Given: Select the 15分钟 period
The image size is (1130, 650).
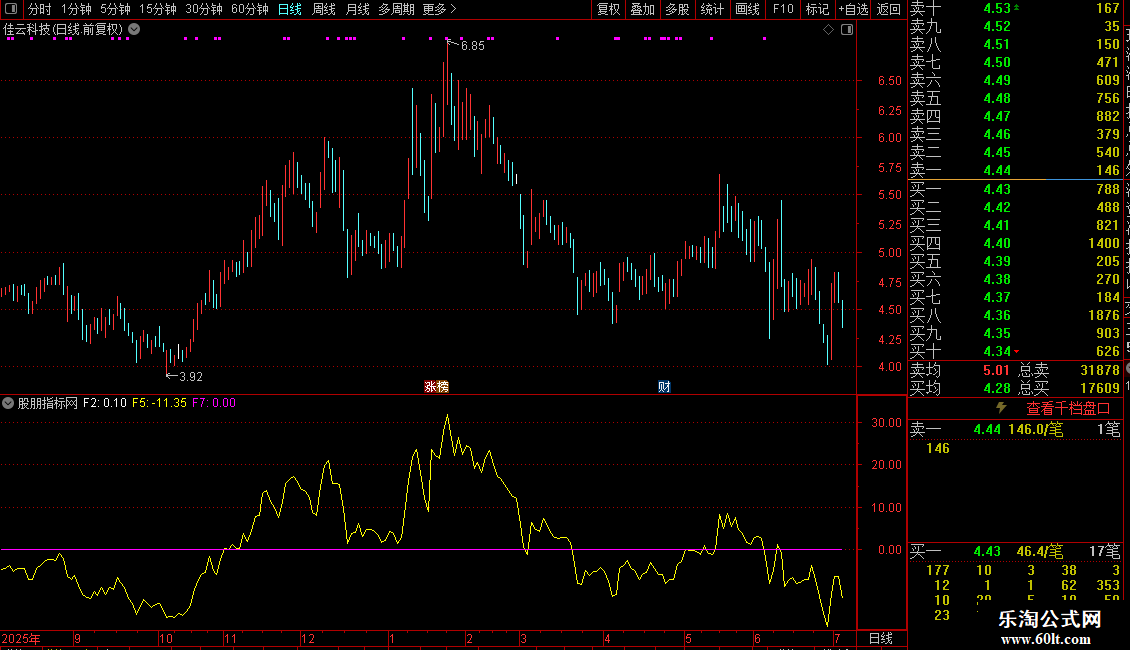Looking at the screenshot, I should coord(157,9).
